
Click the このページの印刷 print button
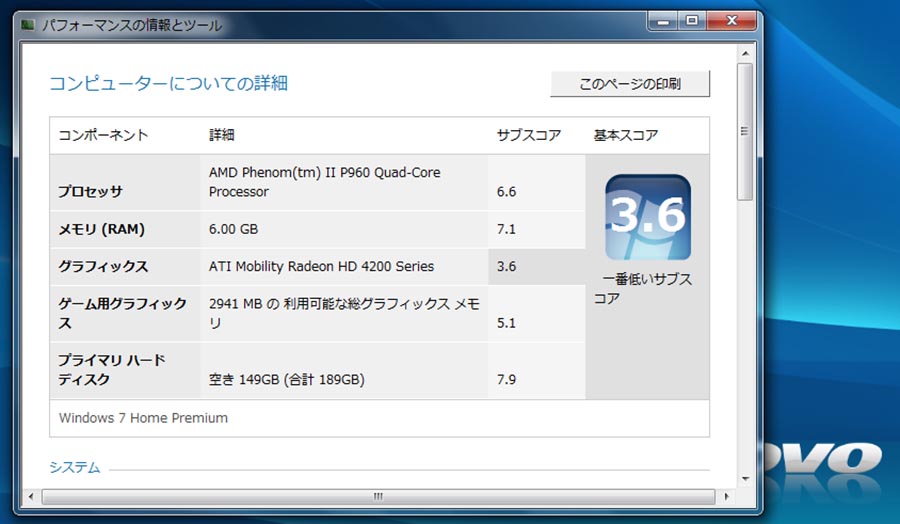pos(630,84)
